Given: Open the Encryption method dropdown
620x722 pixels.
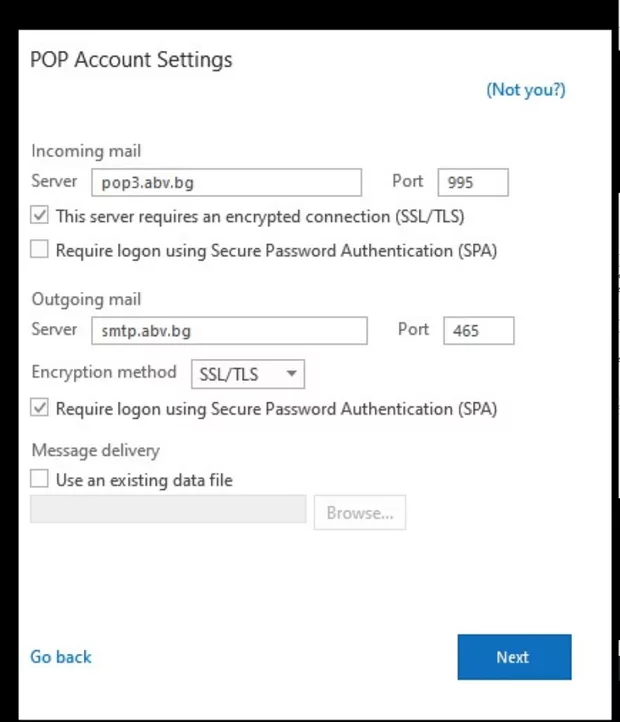Looking at the screenshot, I should click(247, 374).
